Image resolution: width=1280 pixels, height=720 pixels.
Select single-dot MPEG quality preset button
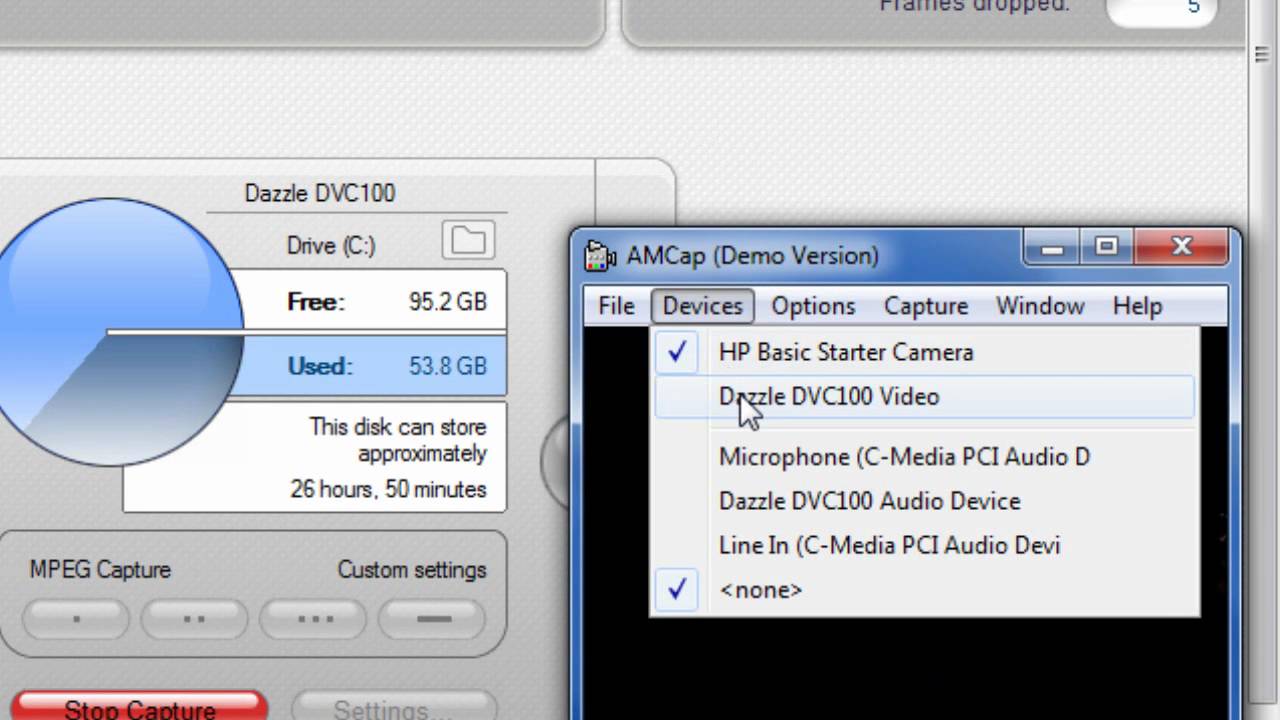pos(77,619)
